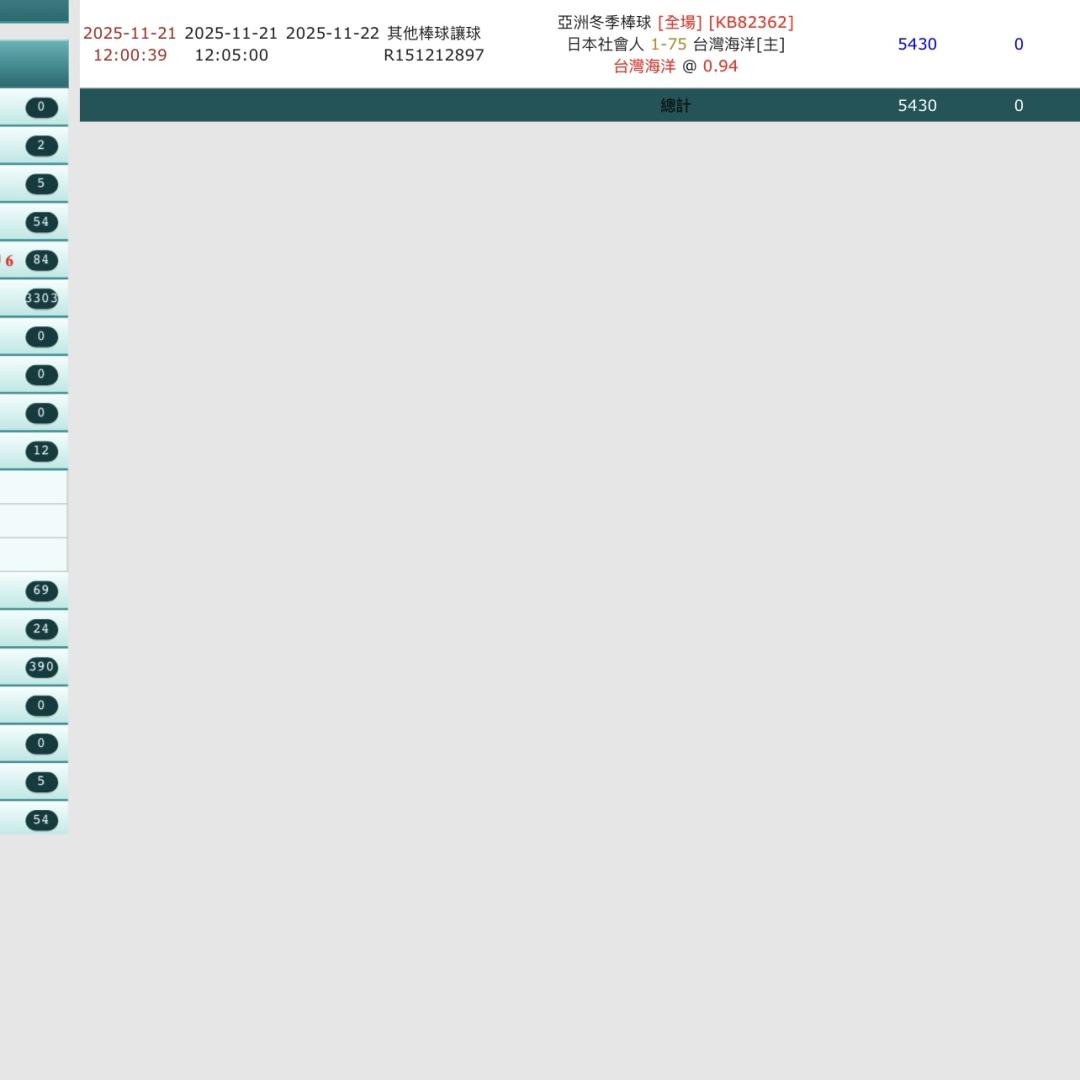Click the sidebar badge showing 12
This screenshot has width=1080, height=1080.
coord(41,450)
